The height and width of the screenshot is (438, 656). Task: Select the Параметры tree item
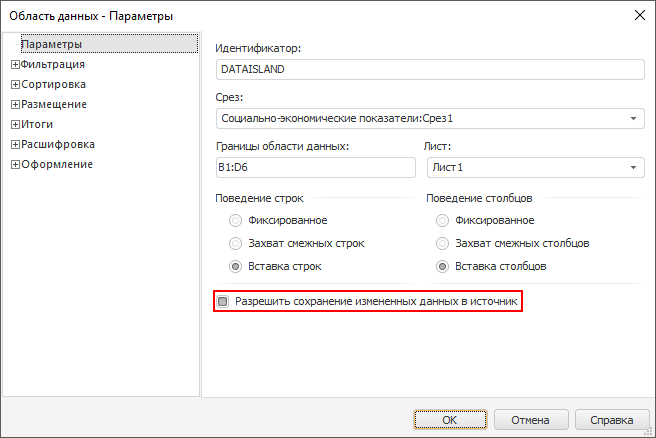tap(52, 45)
